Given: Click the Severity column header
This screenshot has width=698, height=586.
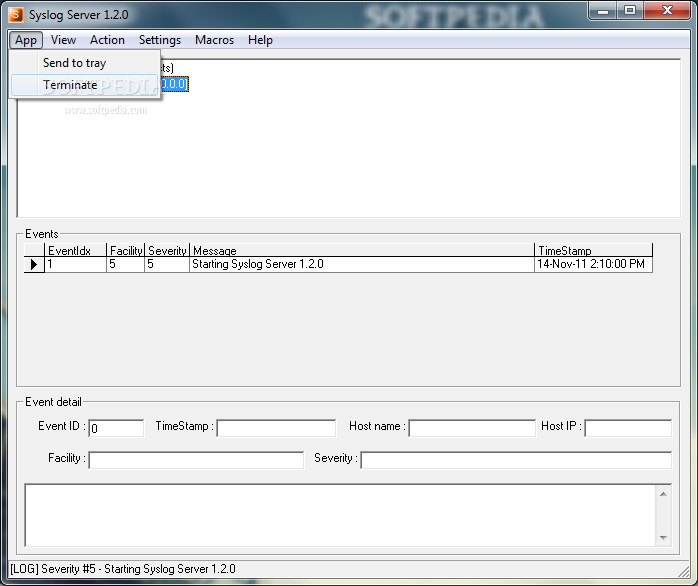Looking at the screenshot, I should tap(167, 250).
